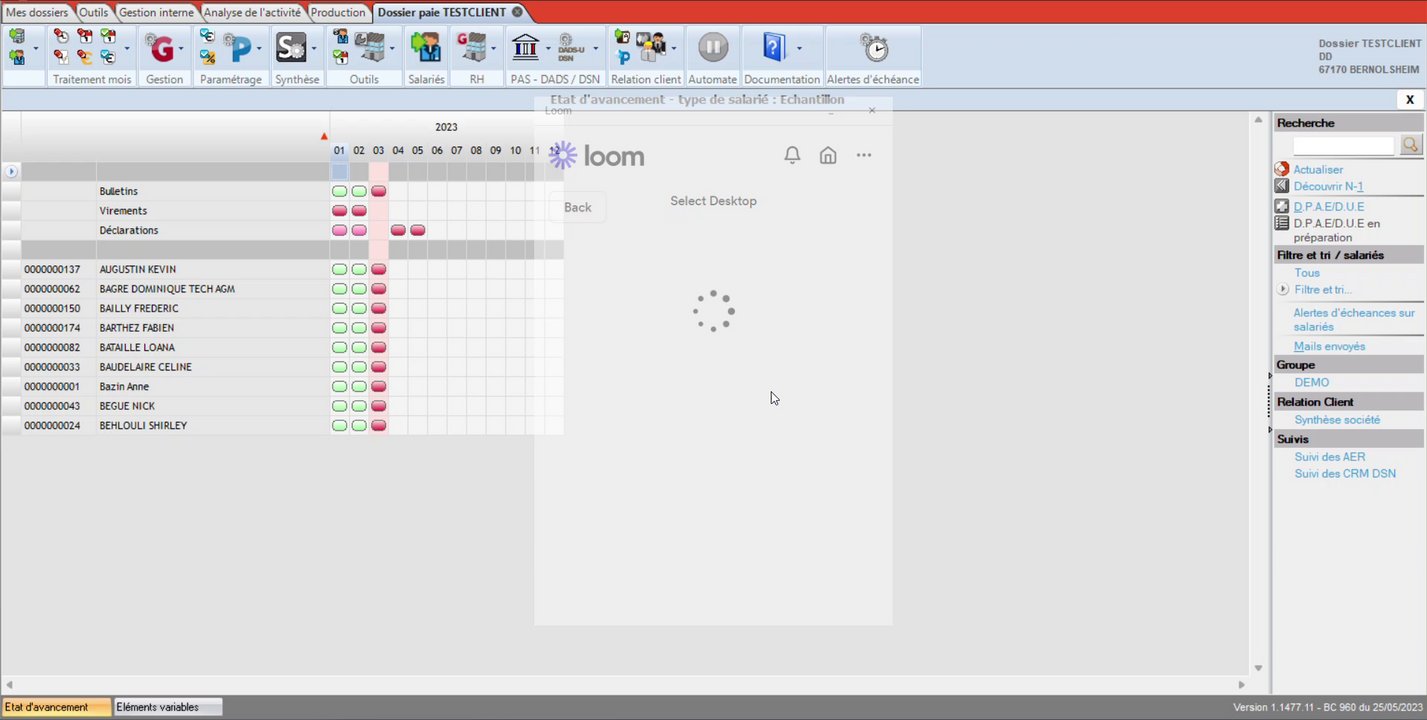Open the Découvrir N-1 link
This screenshot has height=720, width=1427.
coord(1328,187)
